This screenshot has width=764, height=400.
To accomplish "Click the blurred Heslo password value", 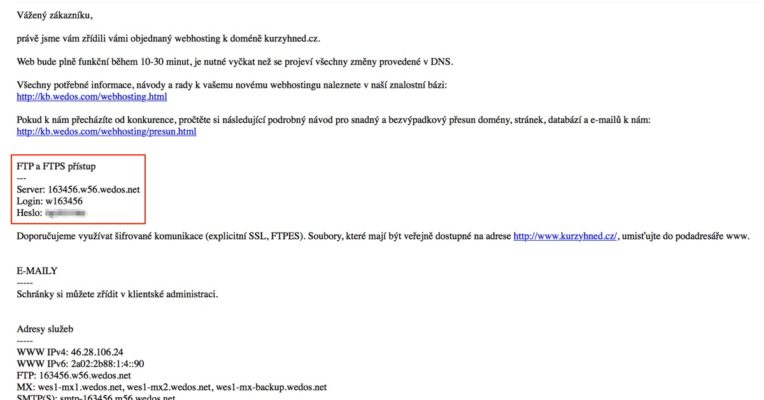I will (x=63, y=214).
